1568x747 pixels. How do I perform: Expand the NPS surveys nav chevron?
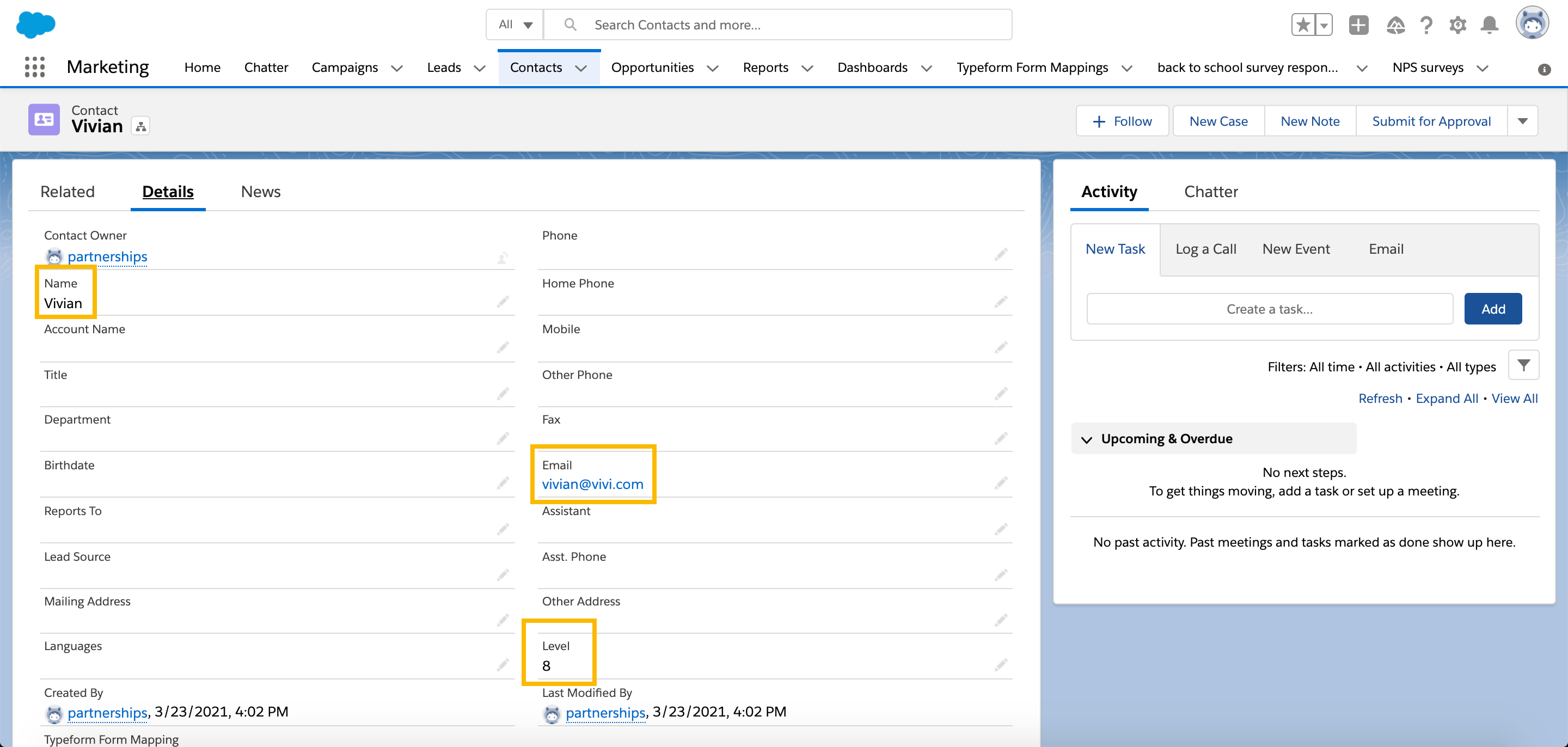1483,68
